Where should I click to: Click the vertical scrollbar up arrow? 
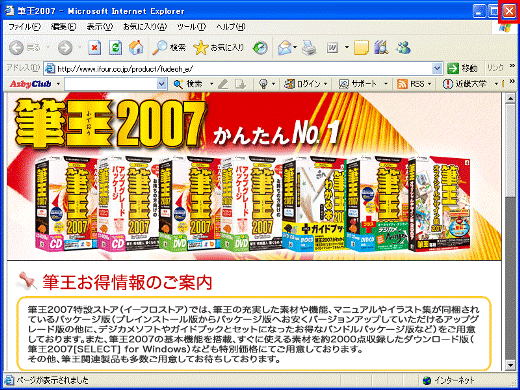click(x=510, y=98)
